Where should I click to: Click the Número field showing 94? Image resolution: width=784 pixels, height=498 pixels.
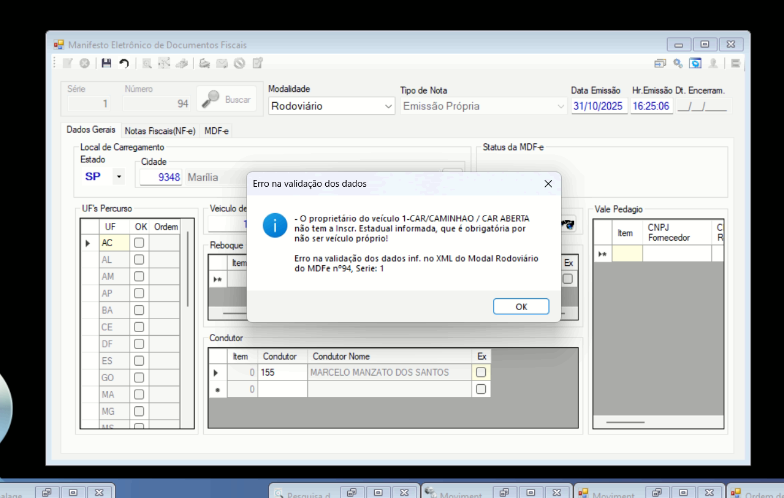[156, 104]
